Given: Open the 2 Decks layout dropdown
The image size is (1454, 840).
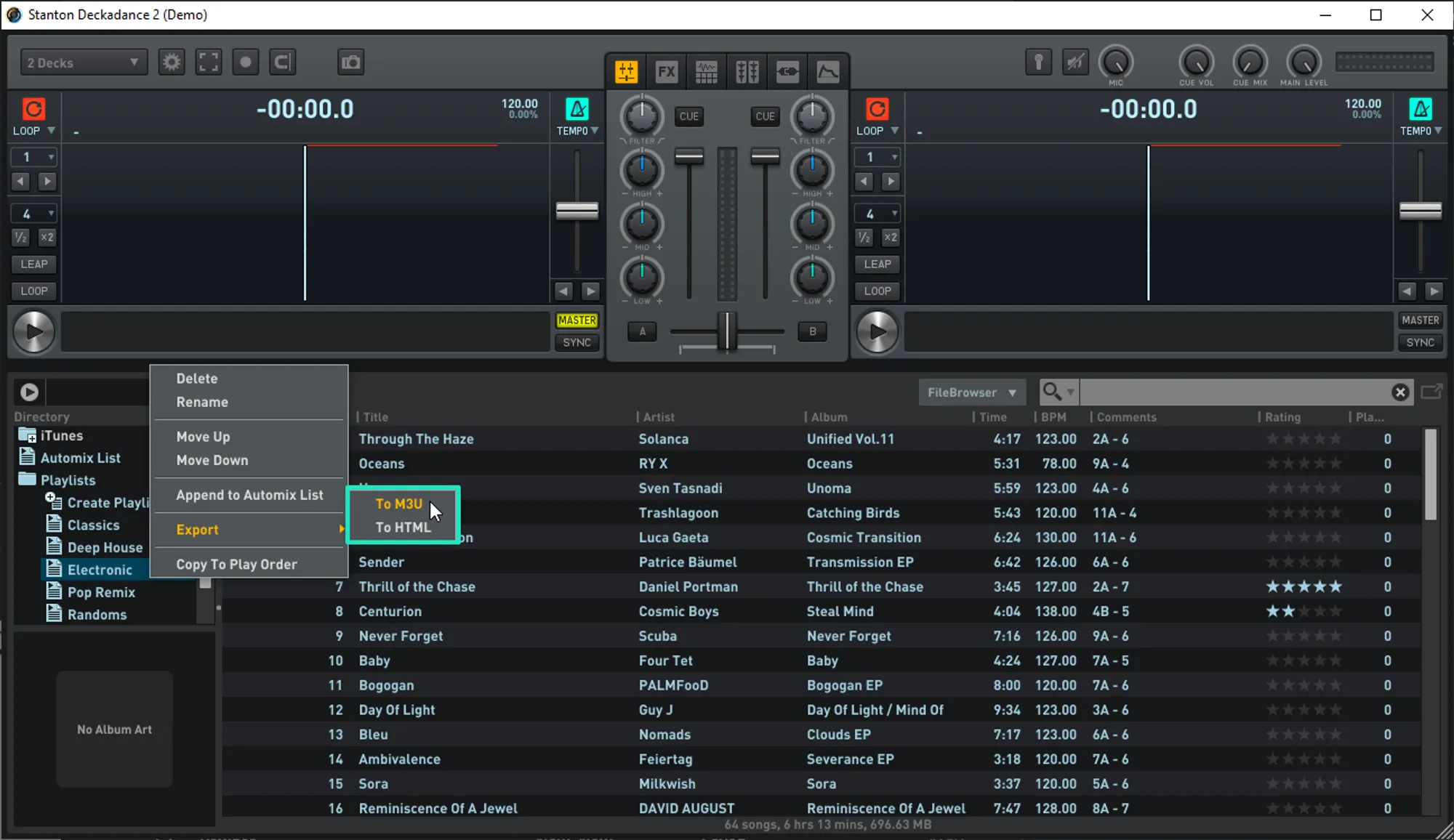Looking at the screenshot, I should (x=83, y=62).
